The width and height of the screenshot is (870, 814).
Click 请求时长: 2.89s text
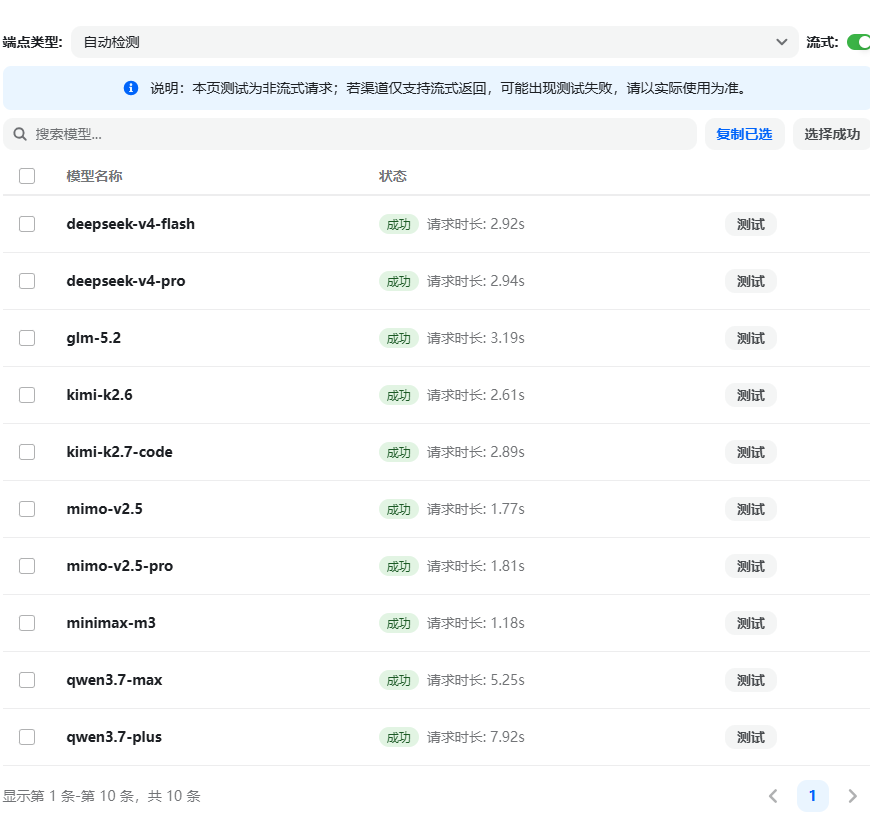(x=476, y=452)
